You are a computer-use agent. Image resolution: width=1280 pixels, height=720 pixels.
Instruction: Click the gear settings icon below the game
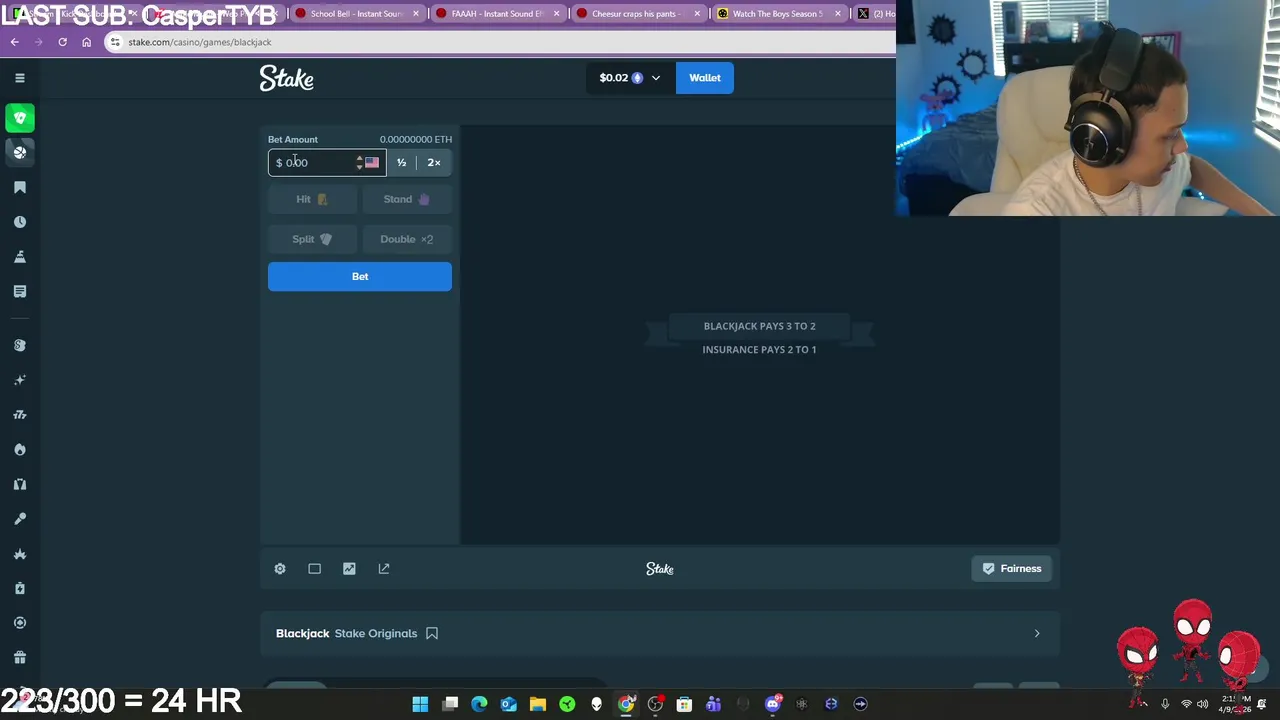click(x=280, y=569)
